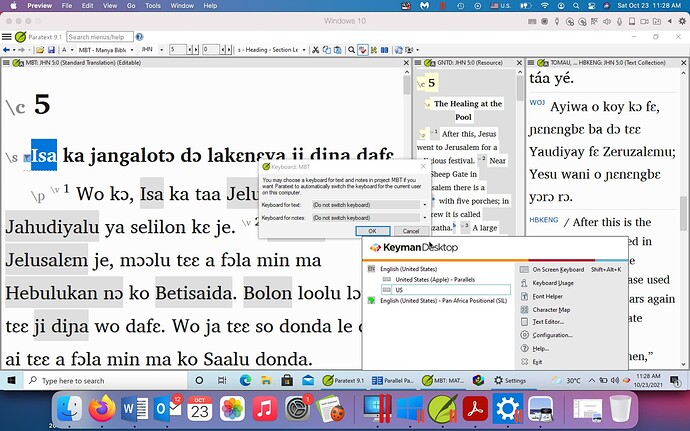Image resolution: width=690 pixels, height=431 pixels.
Task: Open the MBT window's hamburger menu
Action: 6,63
